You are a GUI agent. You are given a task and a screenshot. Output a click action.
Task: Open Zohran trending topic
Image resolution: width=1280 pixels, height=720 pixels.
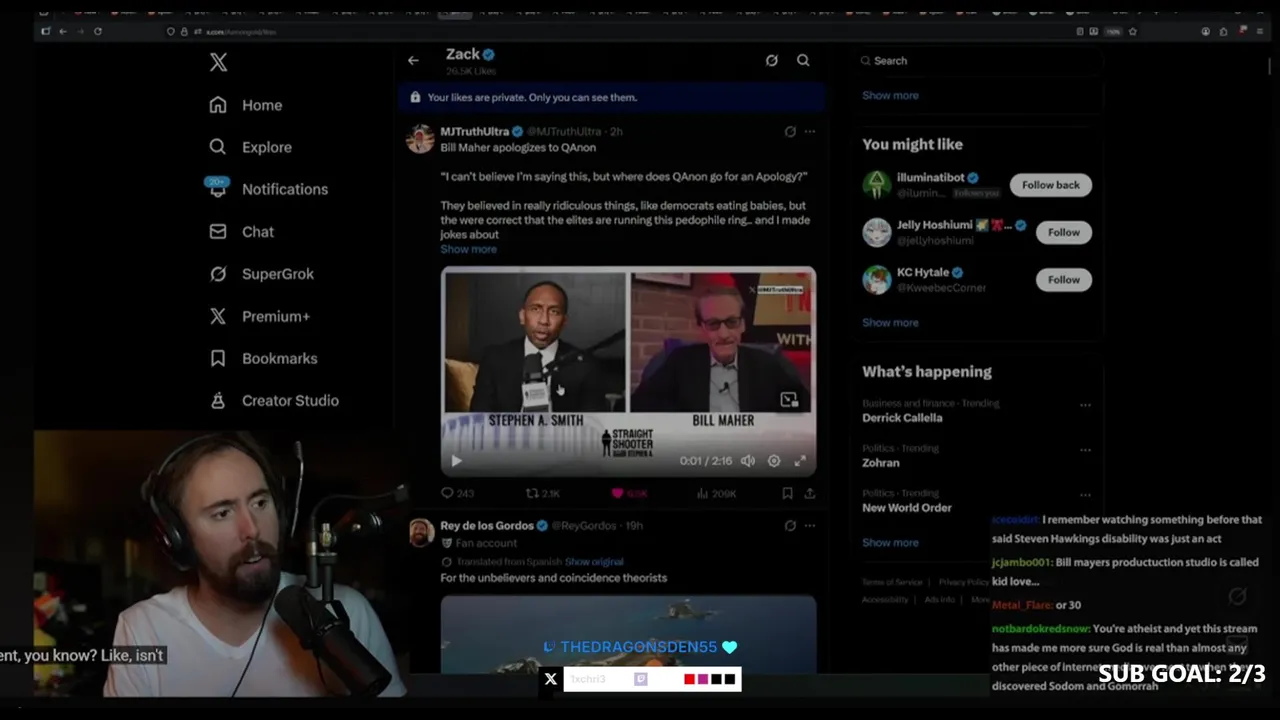click(881, 463)
